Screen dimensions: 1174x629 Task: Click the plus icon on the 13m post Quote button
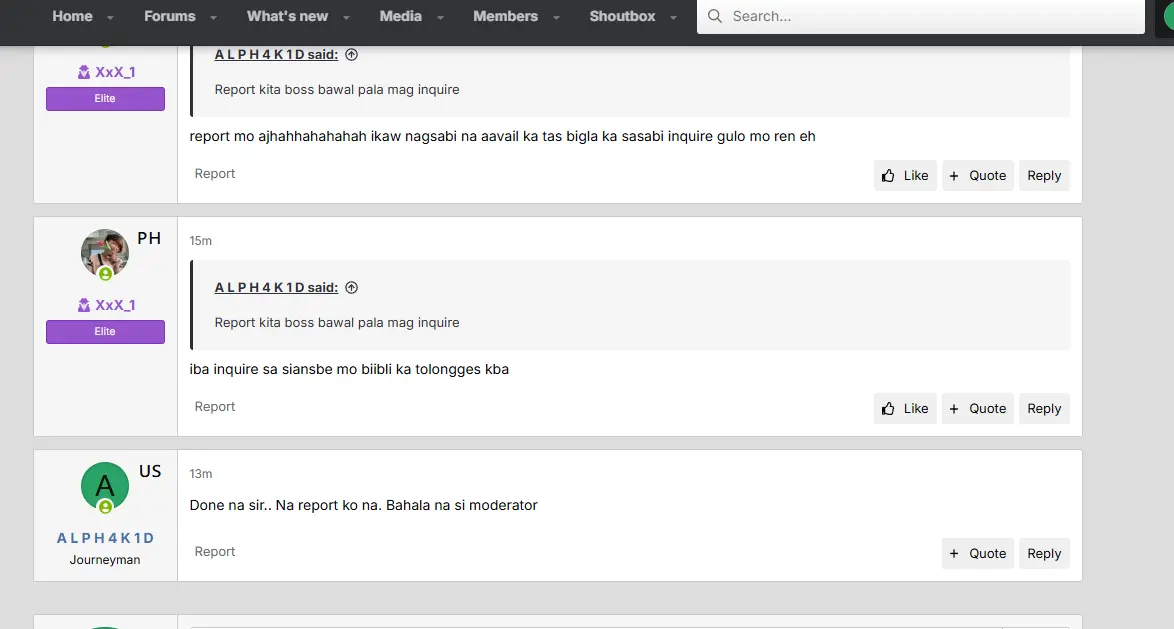click(x=954, y=553)
